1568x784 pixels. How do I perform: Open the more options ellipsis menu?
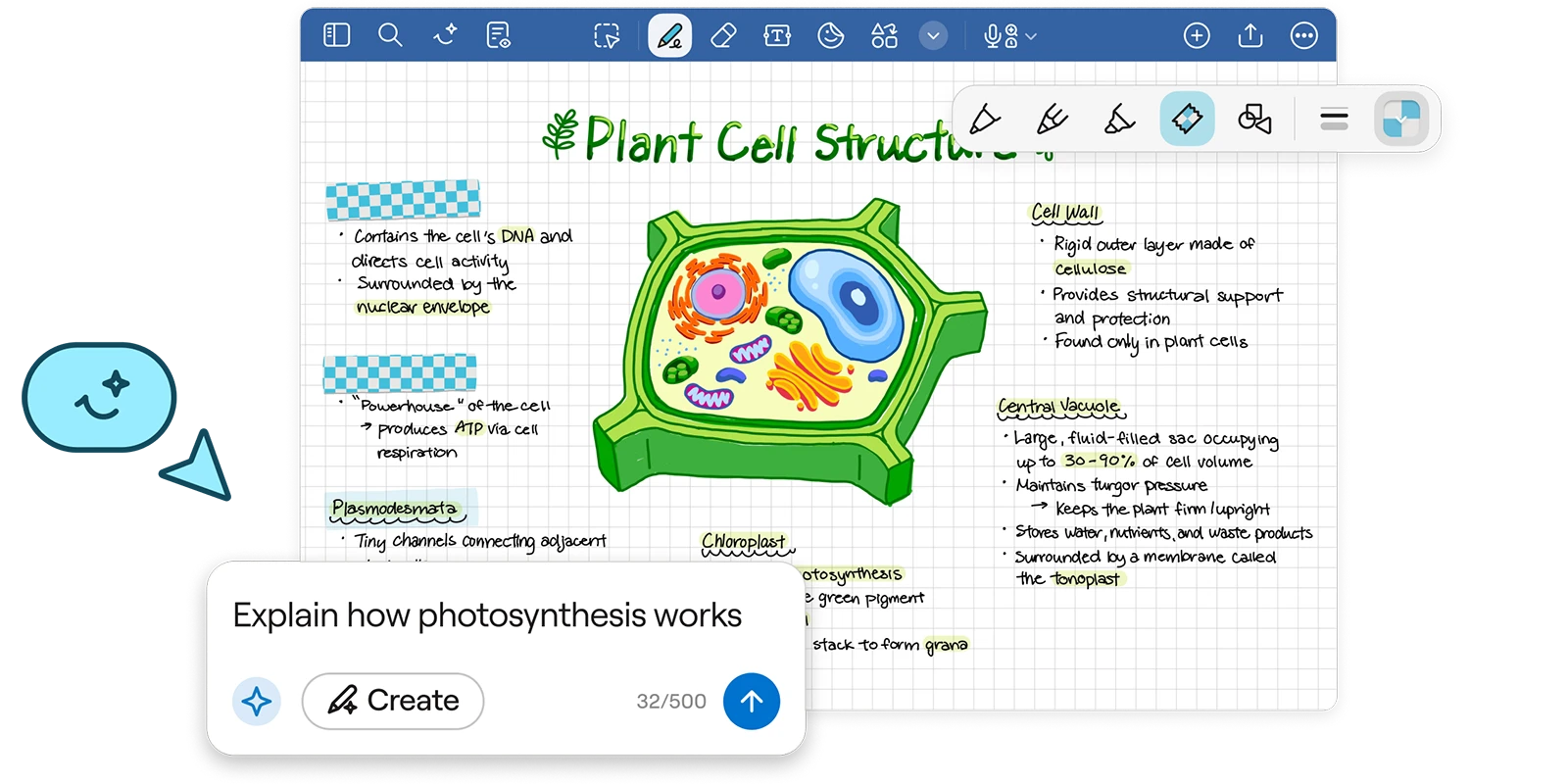(x=1304, y=36)
